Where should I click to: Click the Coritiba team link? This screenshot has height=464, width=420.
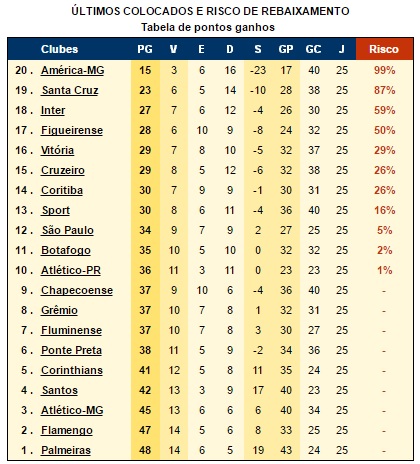pyautogui.click(x=62, y=190)
